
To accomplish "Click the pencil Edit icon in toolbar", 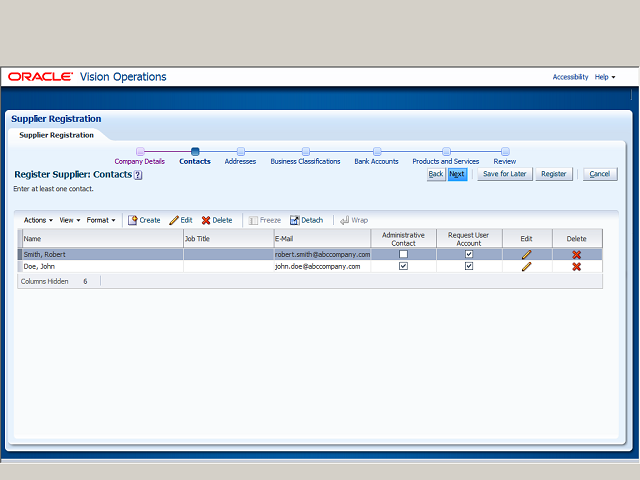I will click(174, 220).
